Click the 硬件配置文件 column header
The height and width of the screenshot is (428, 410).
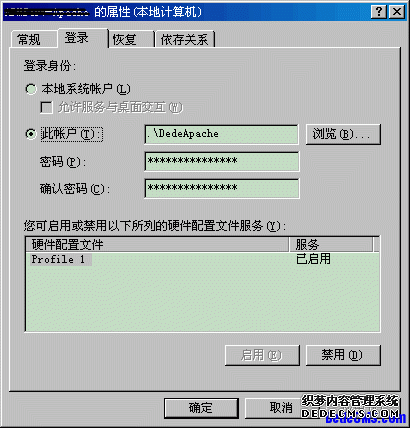[157, 245]
